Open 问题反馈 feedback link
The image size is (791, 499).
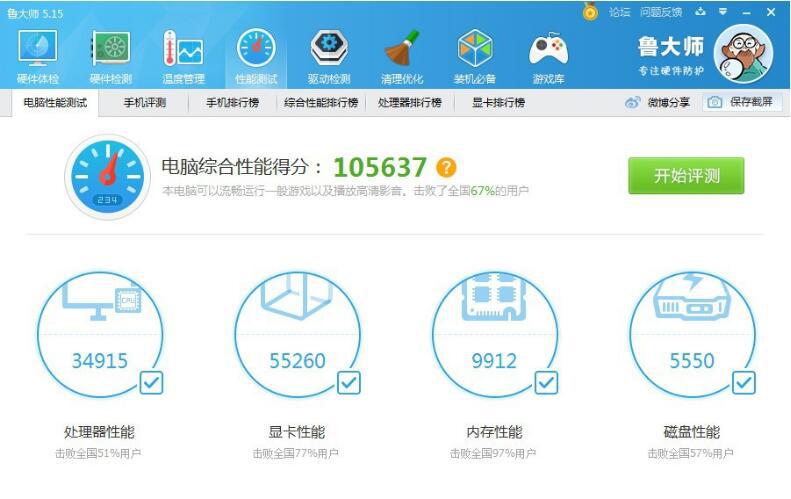tap(661, 12)
